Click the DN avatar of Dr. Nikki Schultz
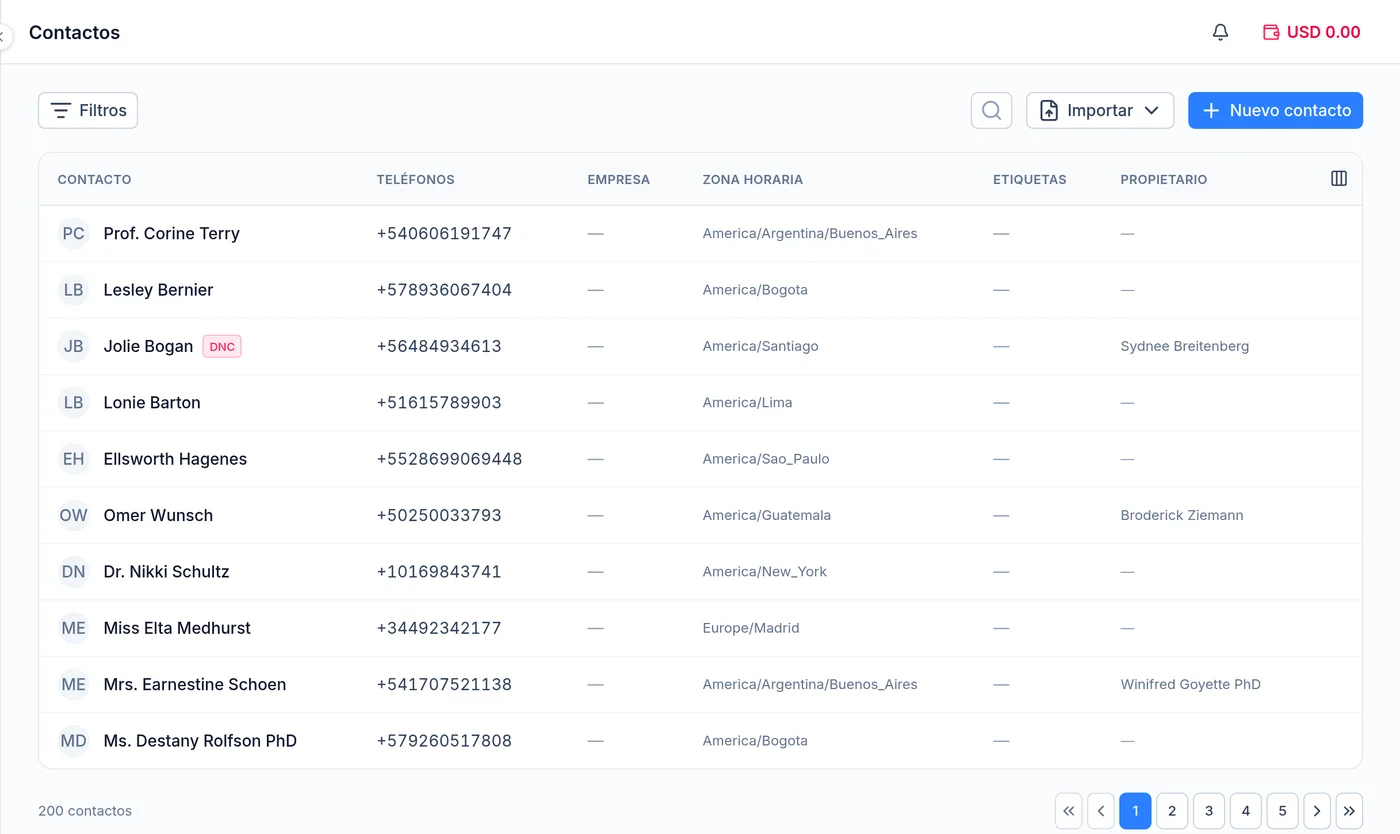 pyautogui.click(x=74, y=572)
